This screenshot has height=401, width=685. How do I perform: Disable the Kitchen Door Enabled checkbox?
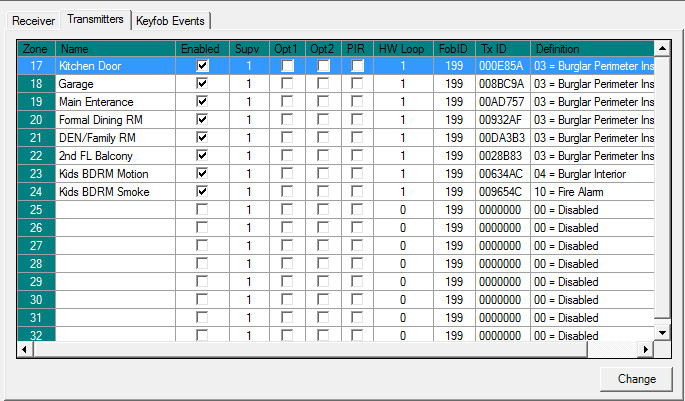(203, 66)
